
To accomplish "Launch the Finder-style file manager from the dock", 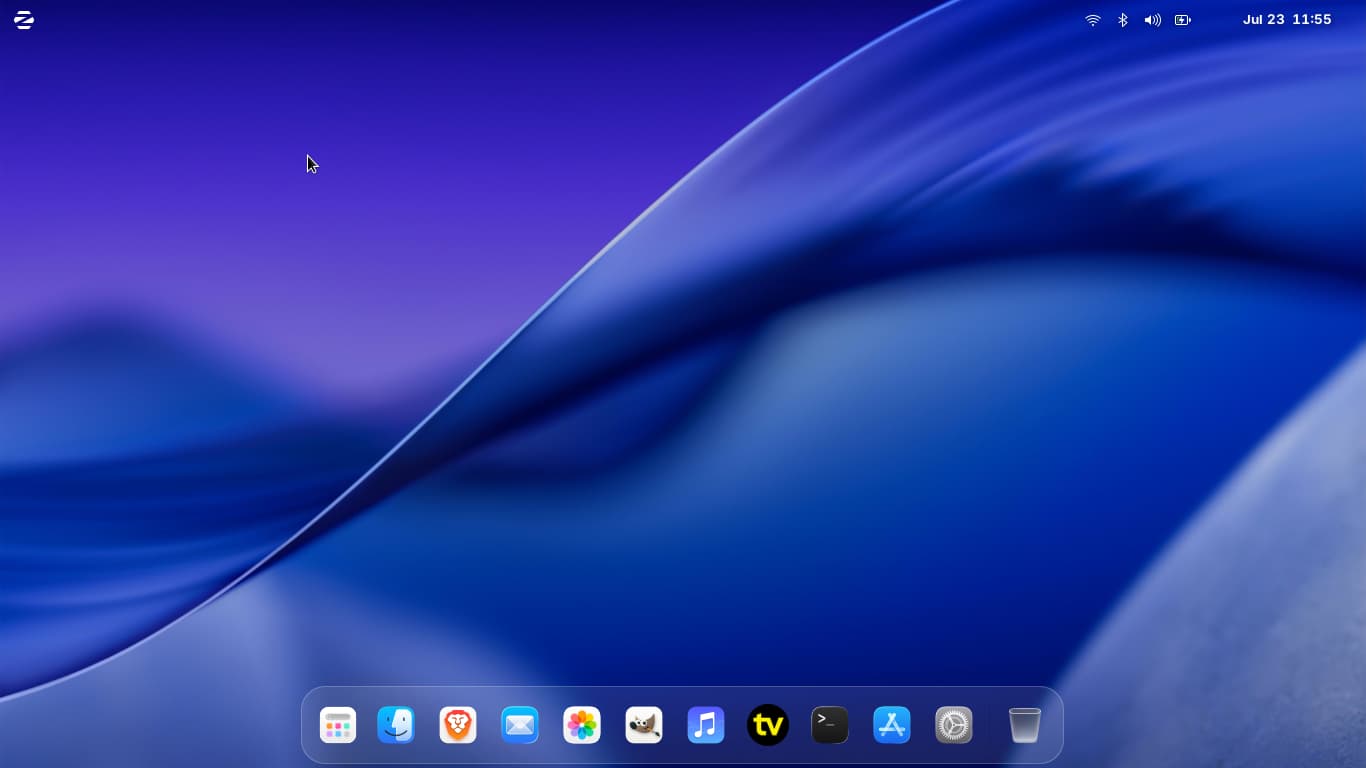I will [x=396, y=725].
